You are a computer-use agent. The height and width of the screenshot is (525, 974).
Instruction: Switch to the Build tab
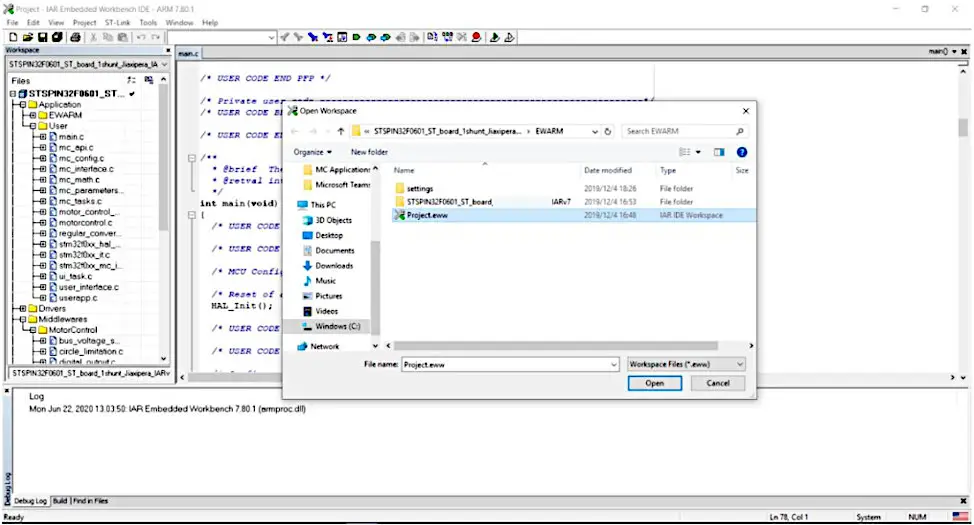point(60,501)
